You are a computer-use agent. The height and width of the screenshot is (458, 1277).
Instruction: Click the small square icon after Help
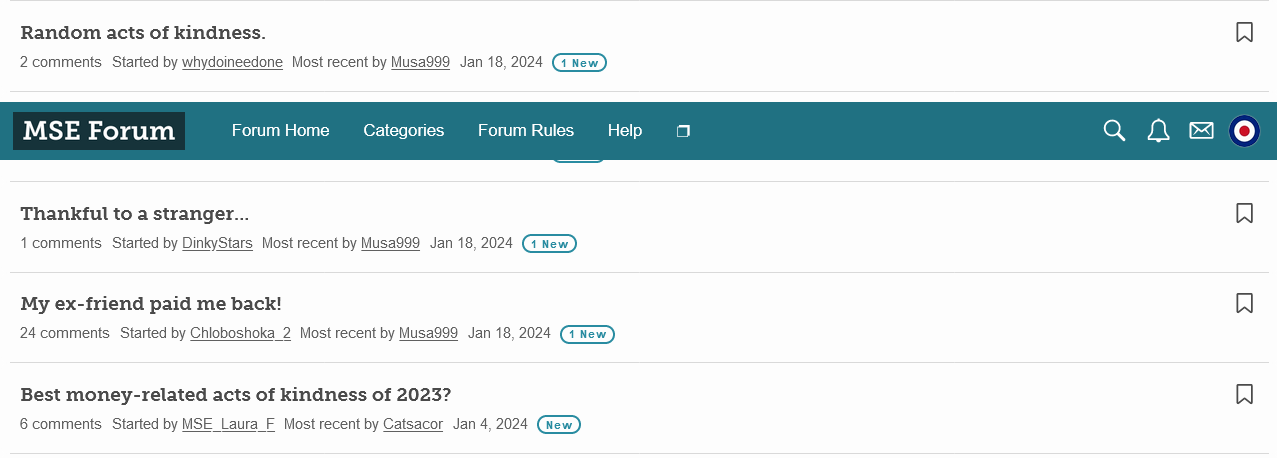pos(683,131)
